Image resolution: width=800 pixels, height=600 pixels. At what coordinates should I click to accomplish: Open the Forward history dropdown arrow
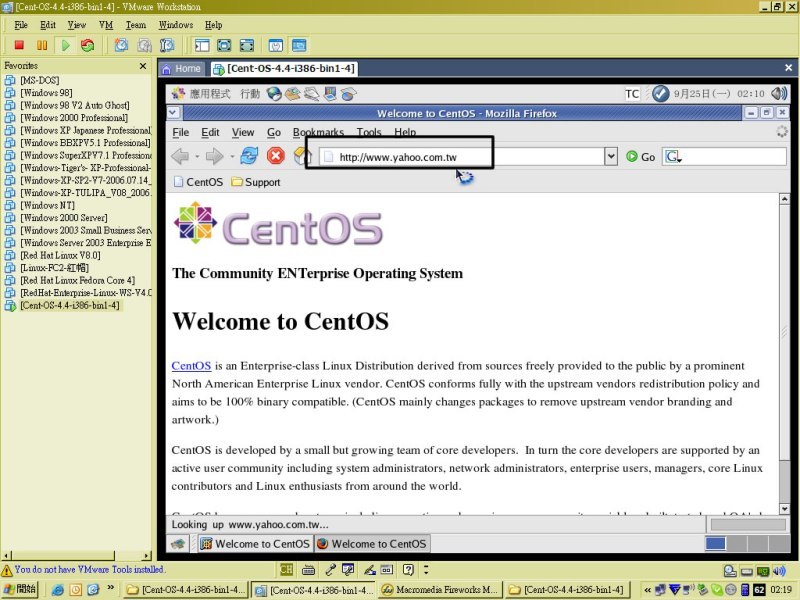coord(232,157)
